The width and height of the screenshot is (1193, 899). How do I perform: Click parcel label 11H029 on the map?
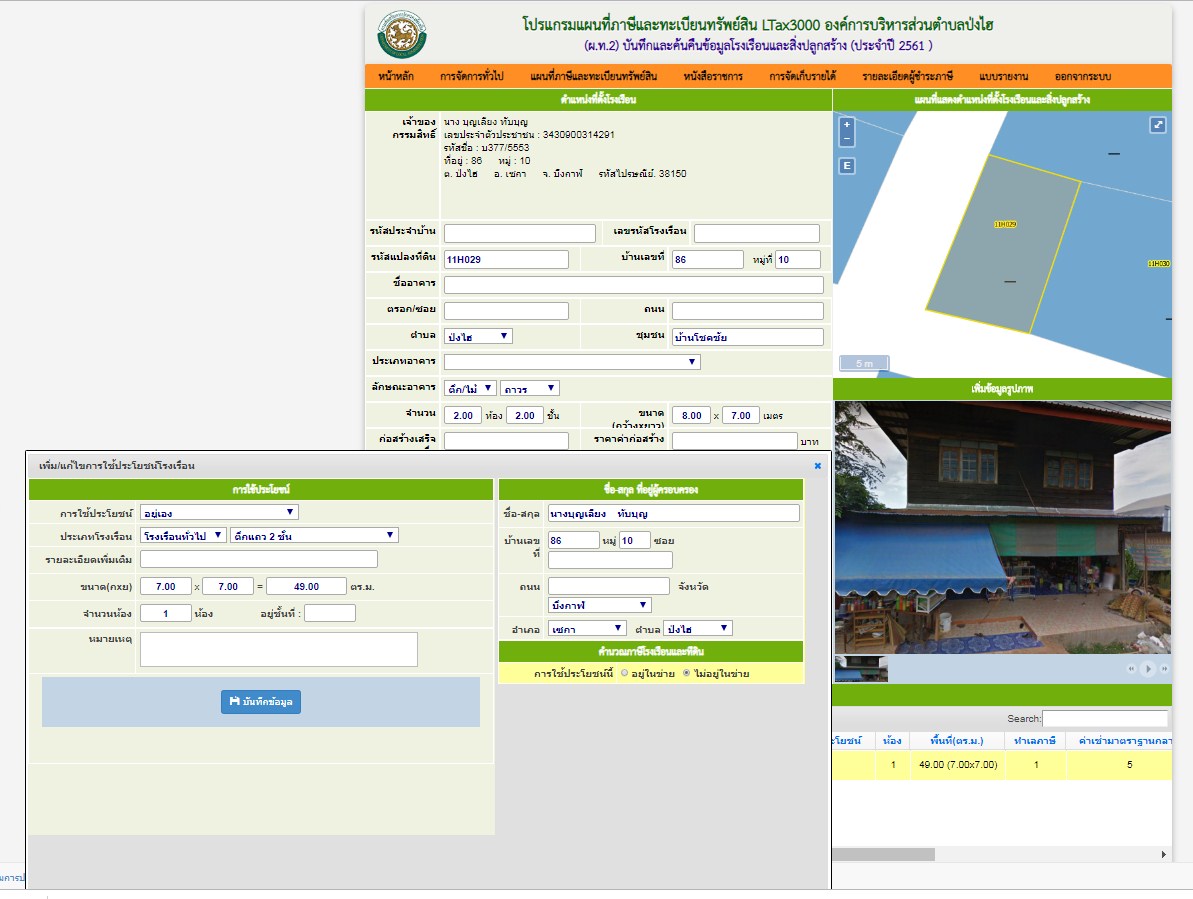pos(1005,224)
